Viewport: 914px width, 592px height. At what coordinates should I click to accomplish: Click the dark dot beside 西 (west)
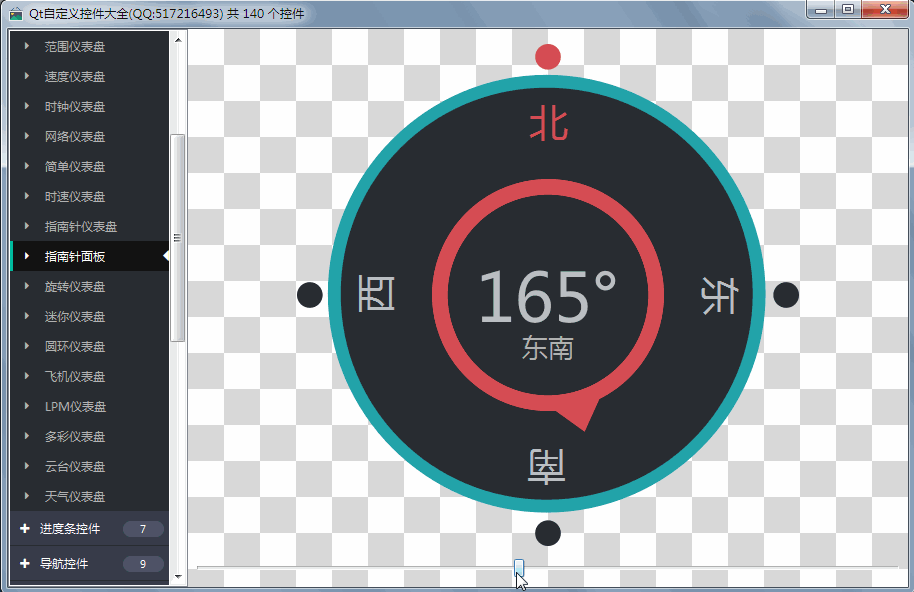coord(310,295)
